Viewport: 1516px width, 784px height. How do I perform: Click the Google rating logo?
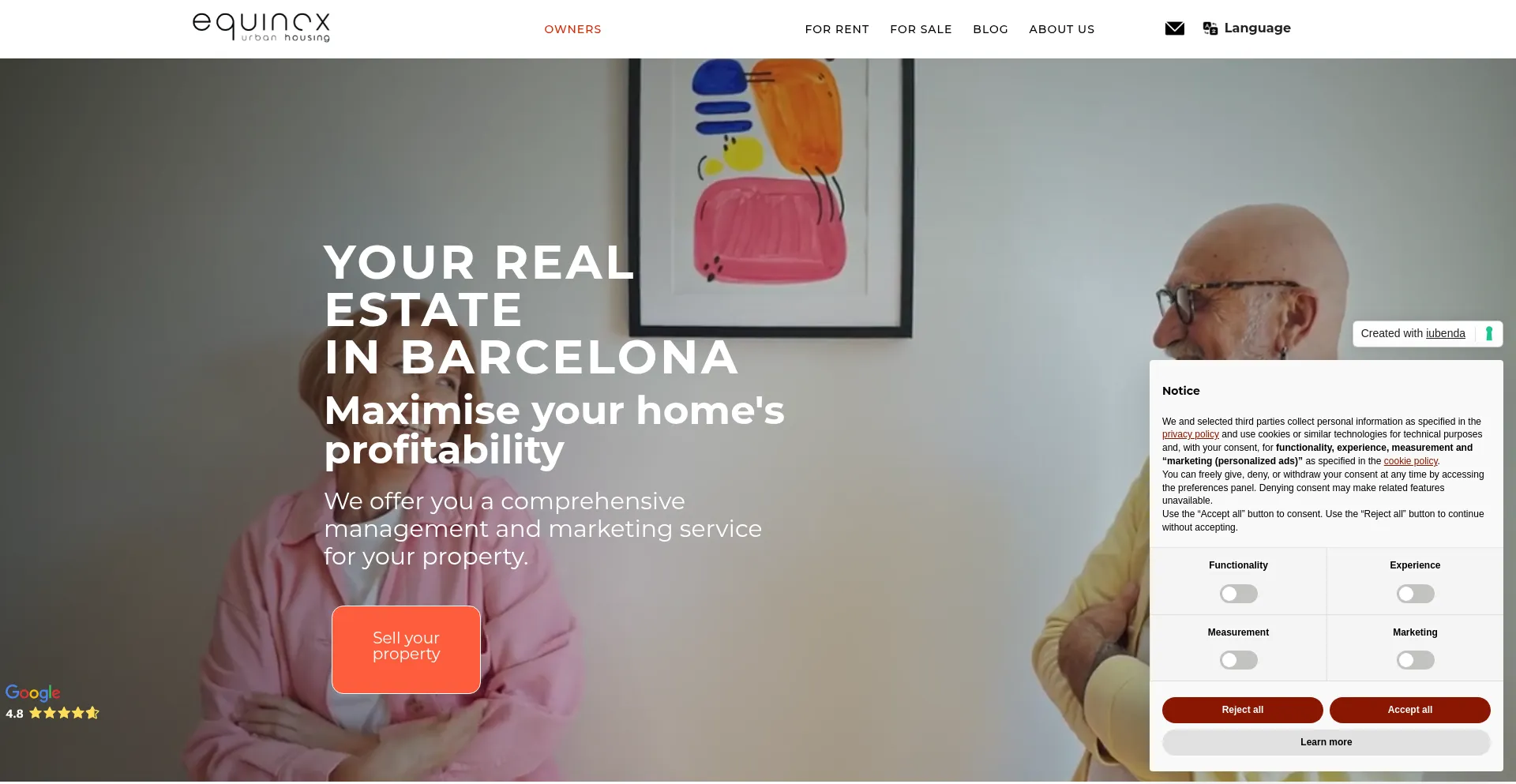click(33, 692)
